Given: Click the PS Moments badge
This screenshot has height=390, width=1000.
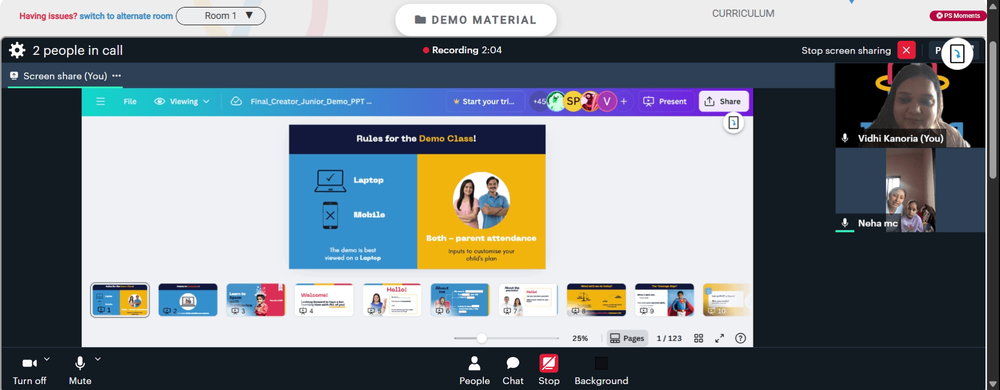Looking at the screenshot, I should [958, 15].
